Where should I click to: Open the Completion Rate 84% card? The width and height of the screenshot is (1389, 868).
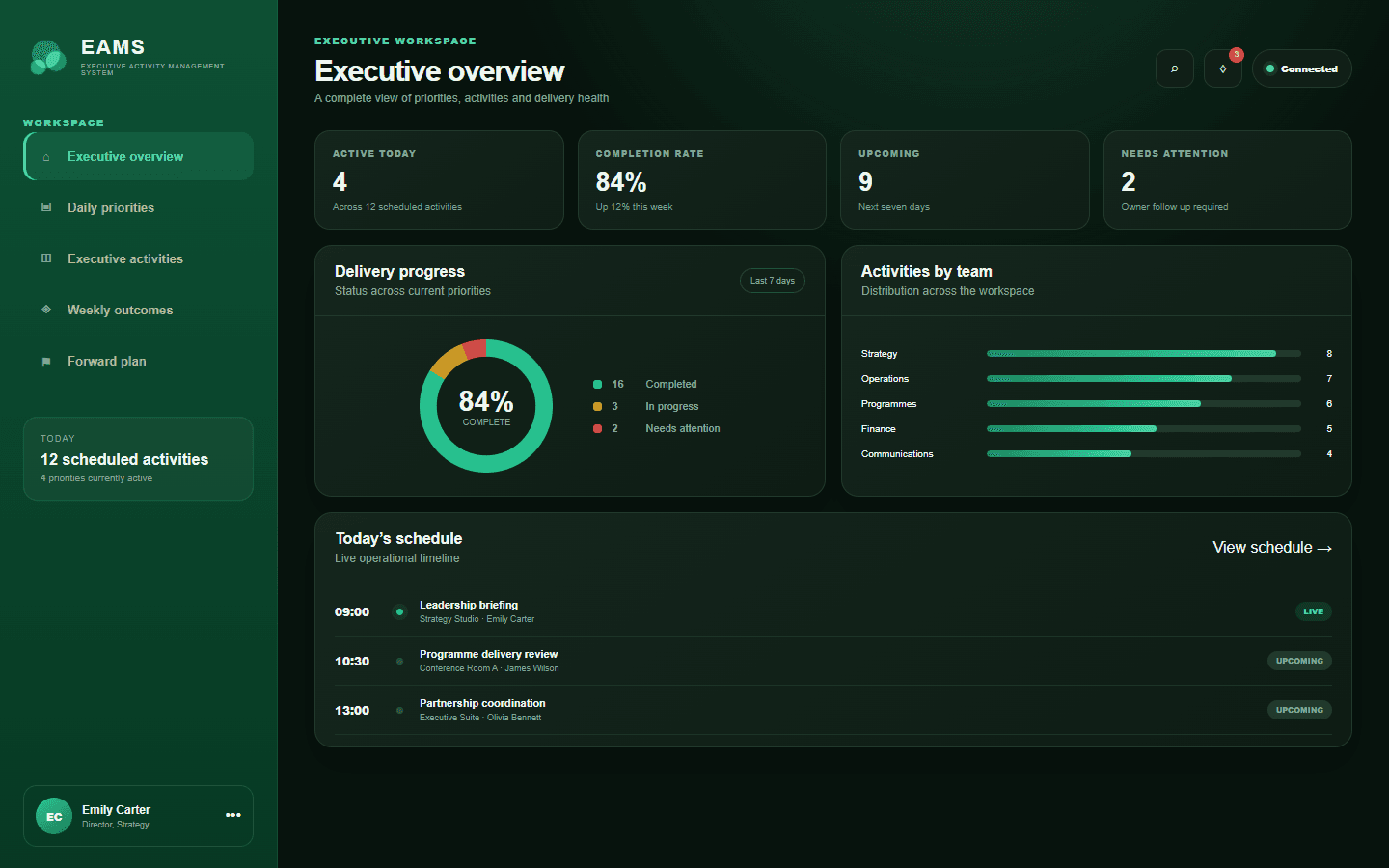coord(702,179)
